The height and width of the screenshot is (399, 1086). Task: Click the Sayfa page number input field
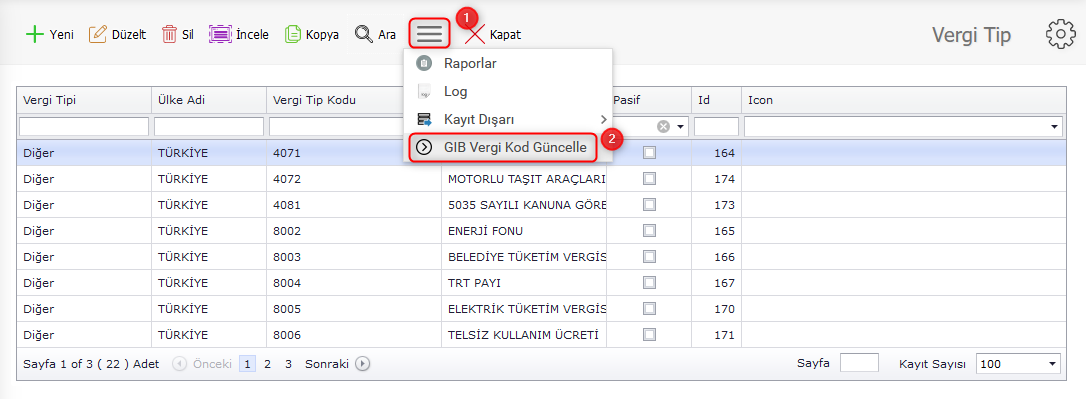click(859, 363)
